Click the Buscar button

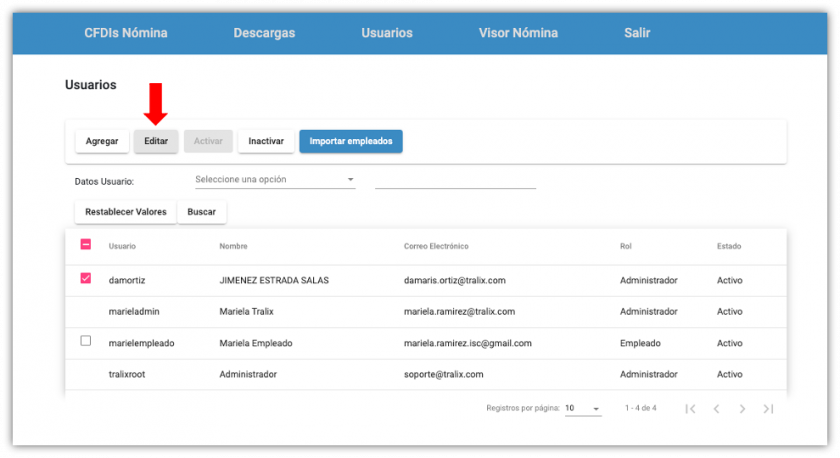pos(201,212)
